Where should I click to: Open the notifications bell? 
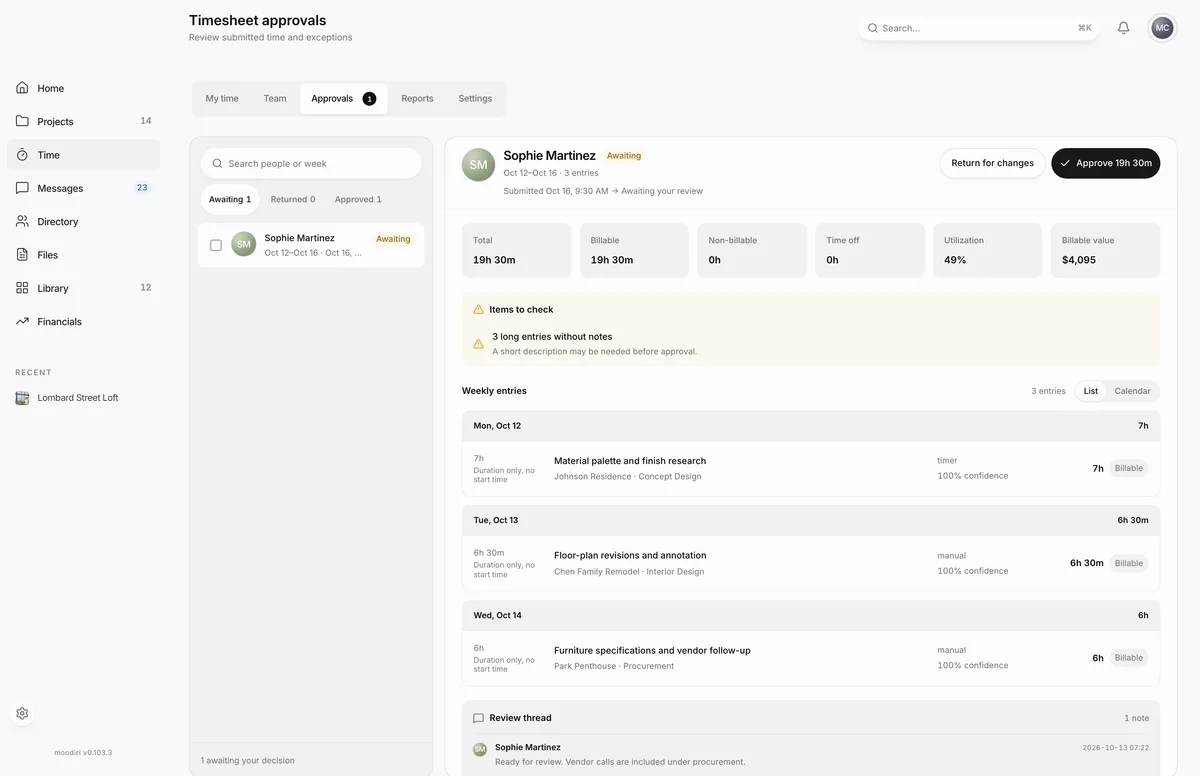tap(1123, 28)
